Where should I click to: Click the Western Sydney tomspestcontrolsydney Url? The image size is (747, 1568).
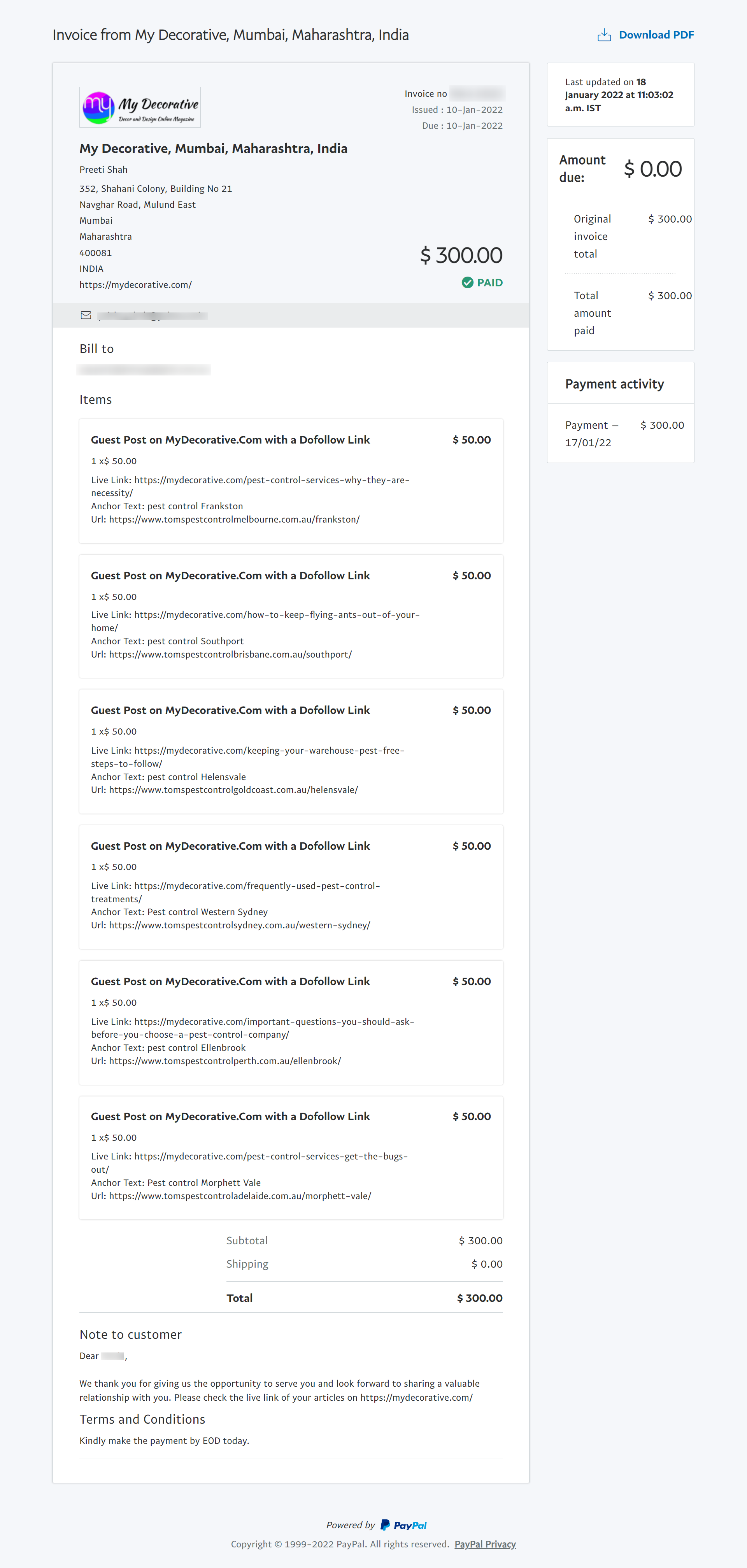231,925
